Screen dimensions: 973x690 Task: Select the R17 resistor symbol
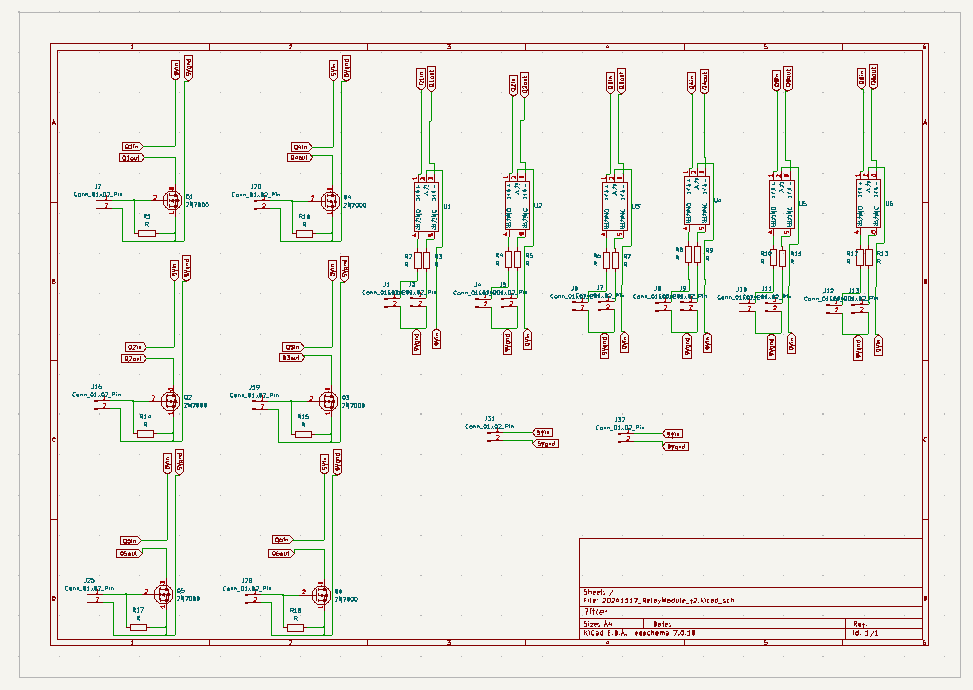[x=139, y=627]
